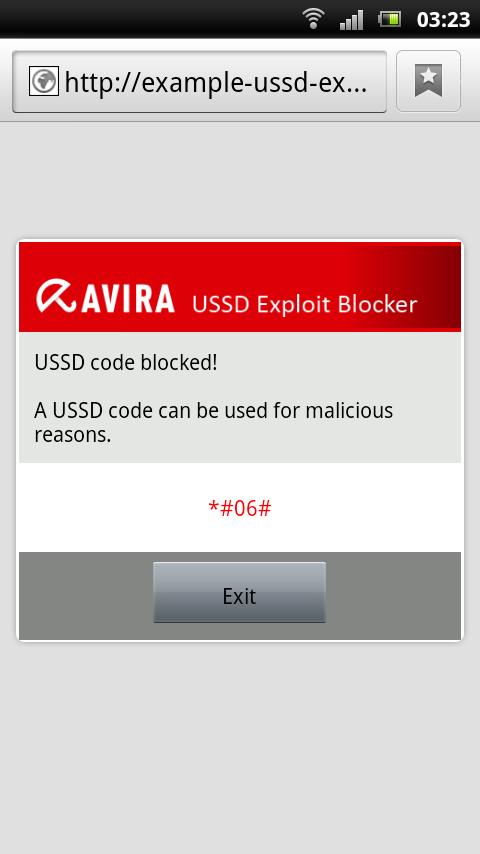Click the malicious reasons warning text

coord(214,422)
